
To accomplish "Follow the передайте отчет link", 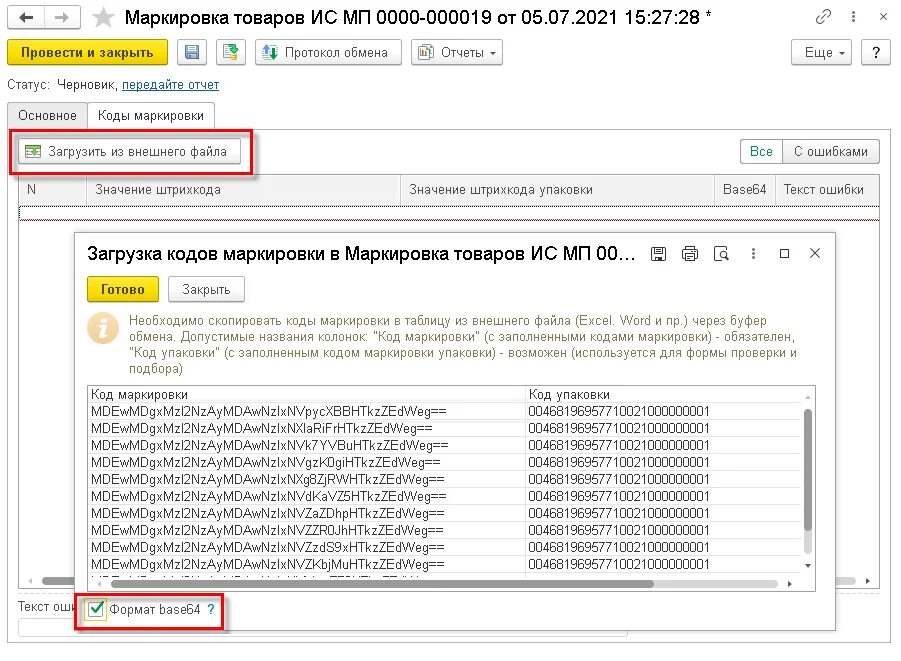I will (x=170, y=84).
